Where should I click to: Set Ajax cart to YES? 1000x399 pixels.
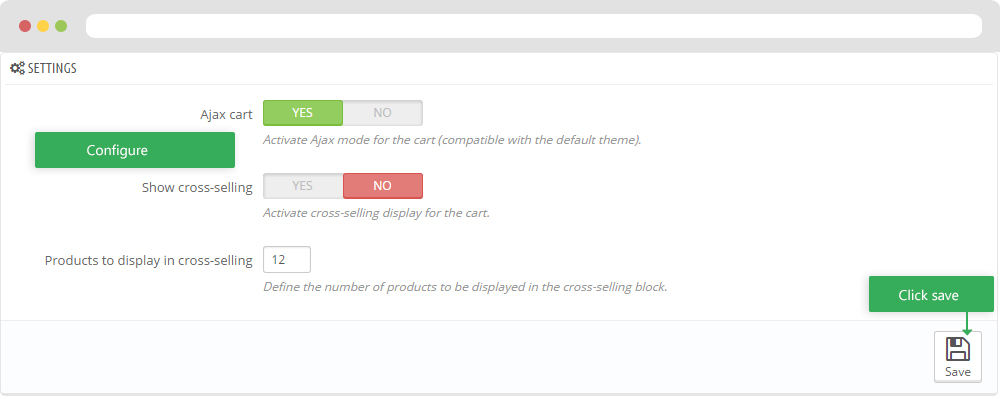pos(303,113)
